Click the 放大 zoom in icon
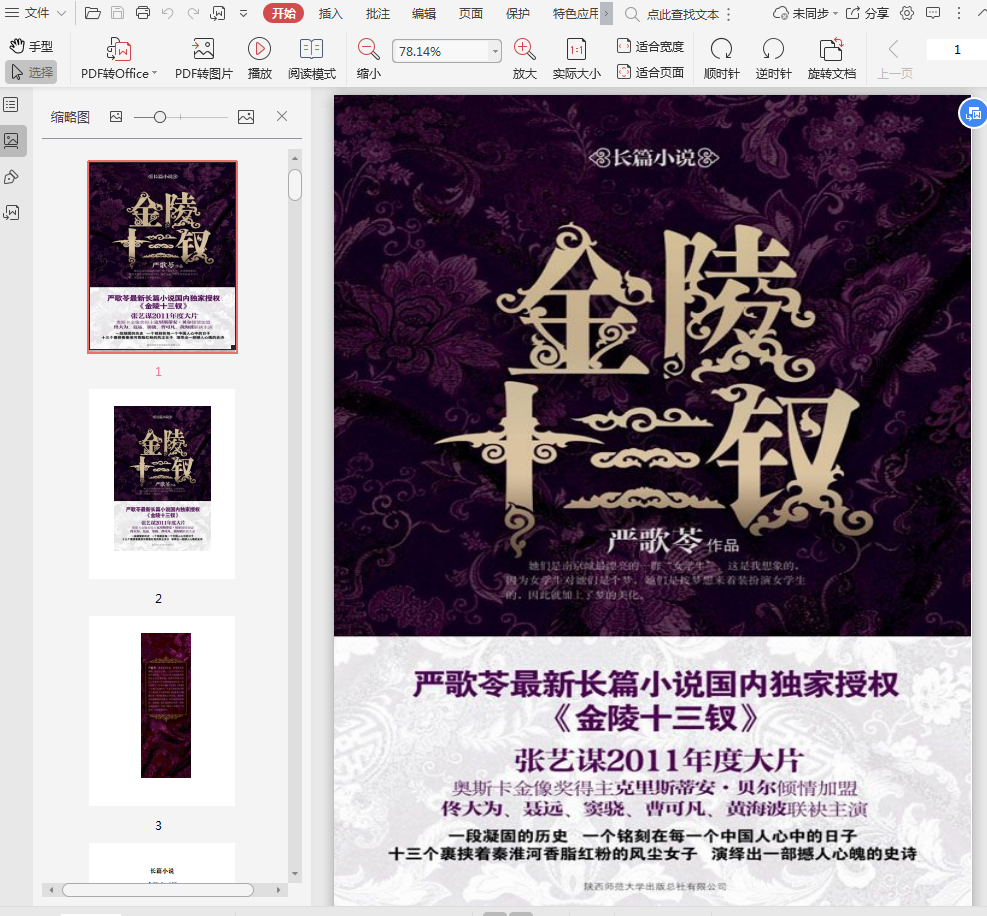This screenshot has height=916, width=987. [x=524, y=59]
